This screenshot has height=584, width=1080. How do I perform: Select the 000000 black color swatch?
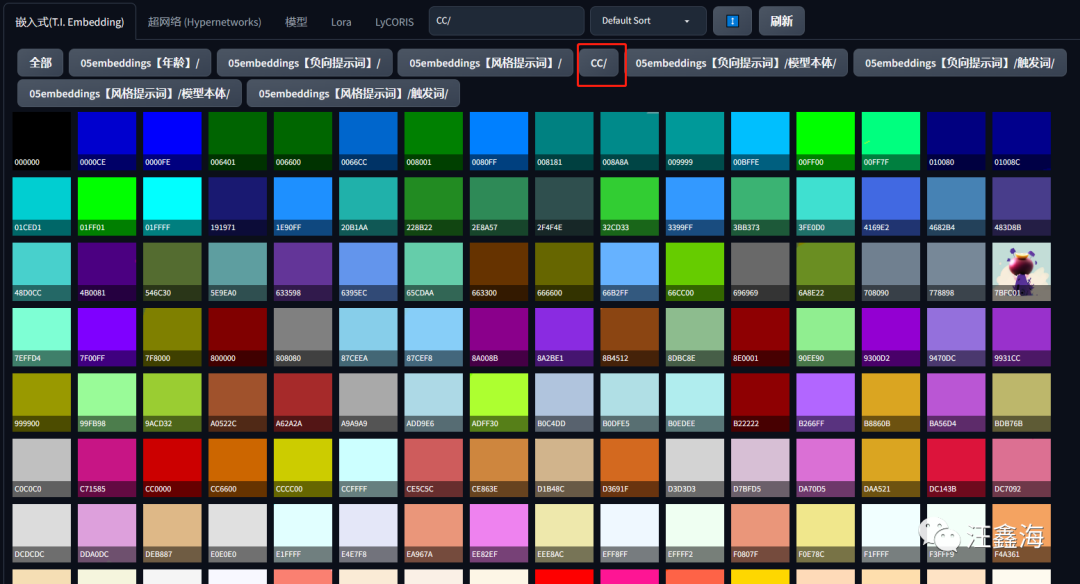point(41,140)
